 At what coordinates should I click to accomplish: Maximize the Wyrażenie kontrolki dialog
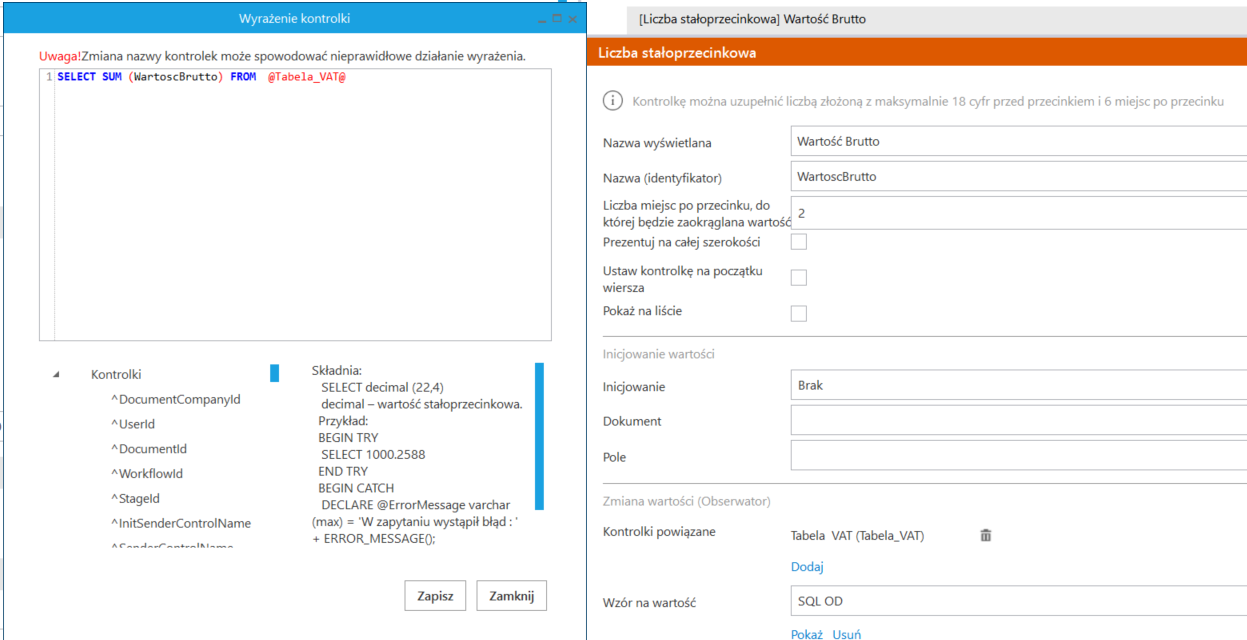[557, 19]
